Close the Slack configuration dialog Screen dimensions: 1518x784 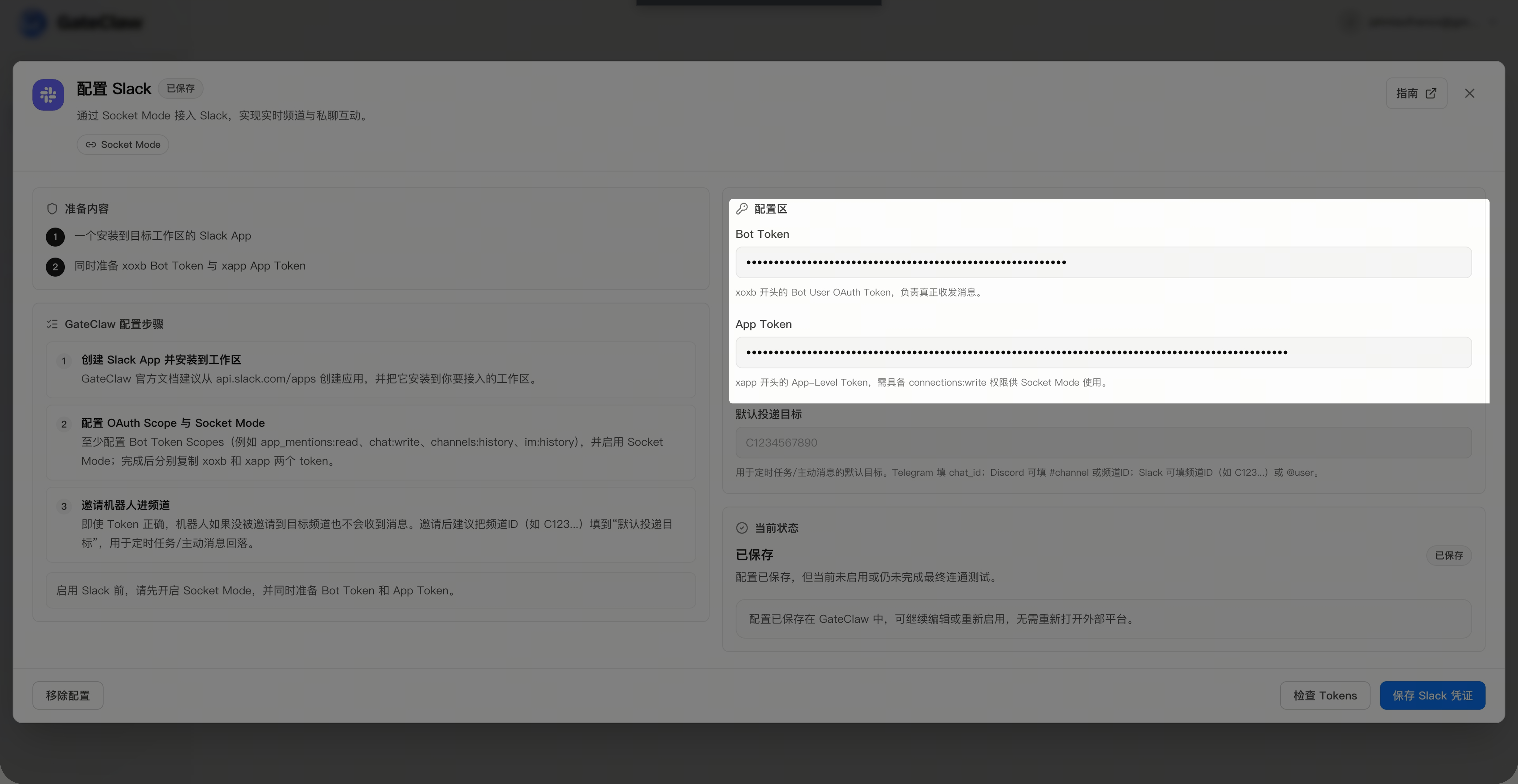tap(1469, 93)
